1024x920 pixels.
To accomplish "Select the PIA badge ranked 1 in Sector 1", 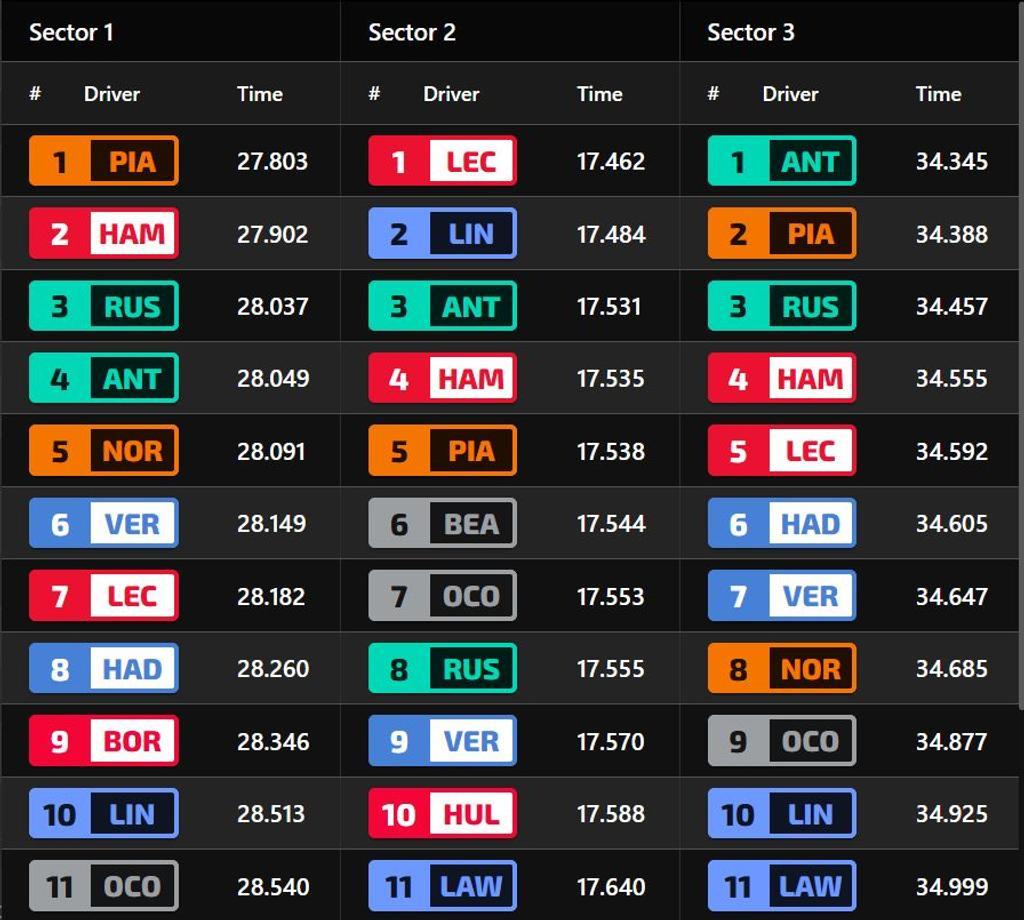I will (x=104, y=161).
